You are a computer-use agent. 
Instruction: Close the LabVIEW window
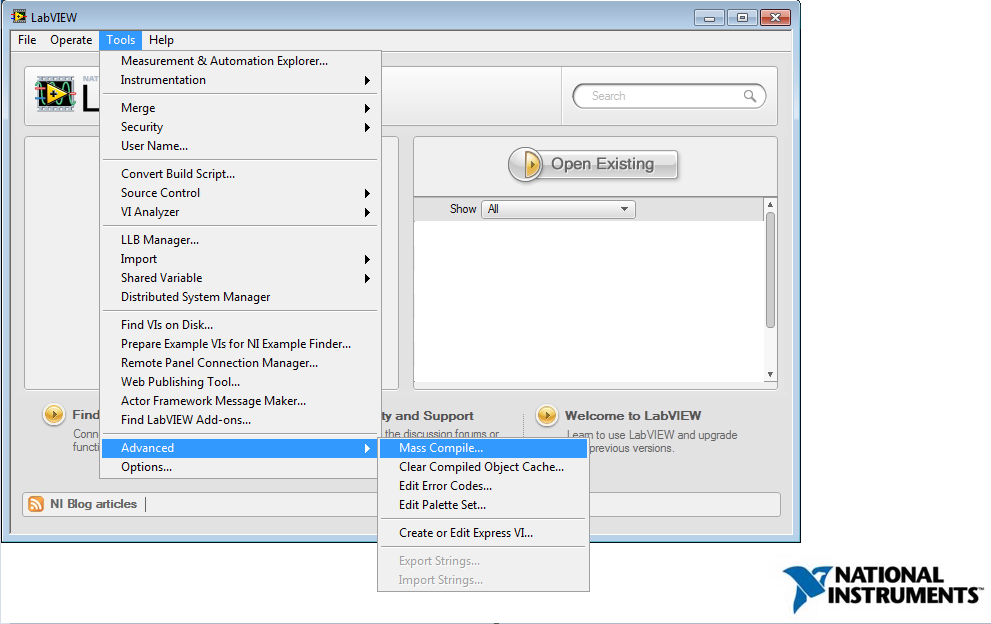(775, 18)
